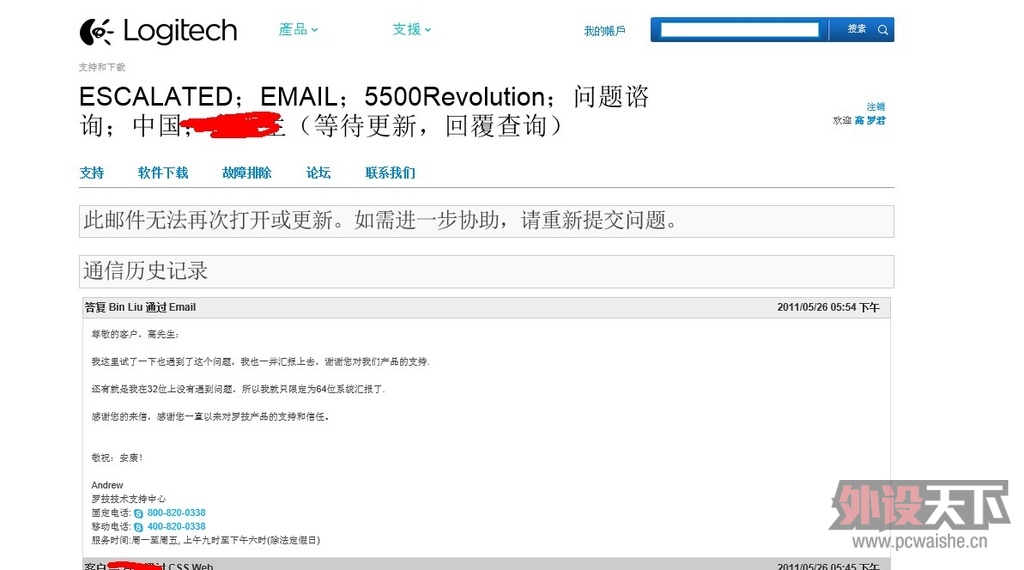Click the magnifier search icon

pos(883,30)
